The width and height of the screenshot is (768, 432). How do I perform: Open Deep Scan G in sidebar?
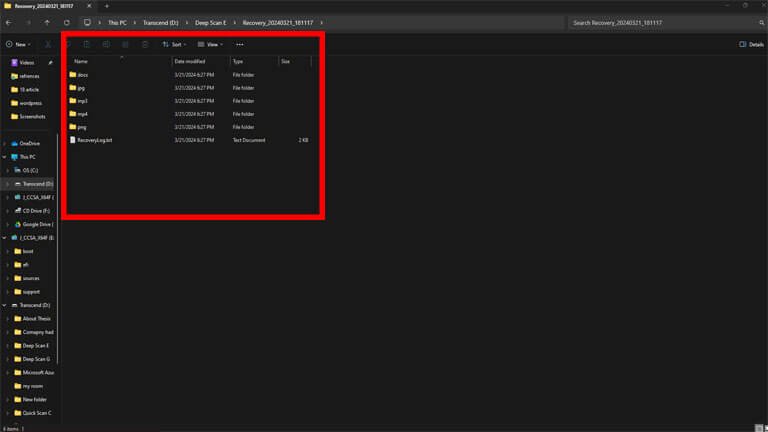tap(36, 360)
